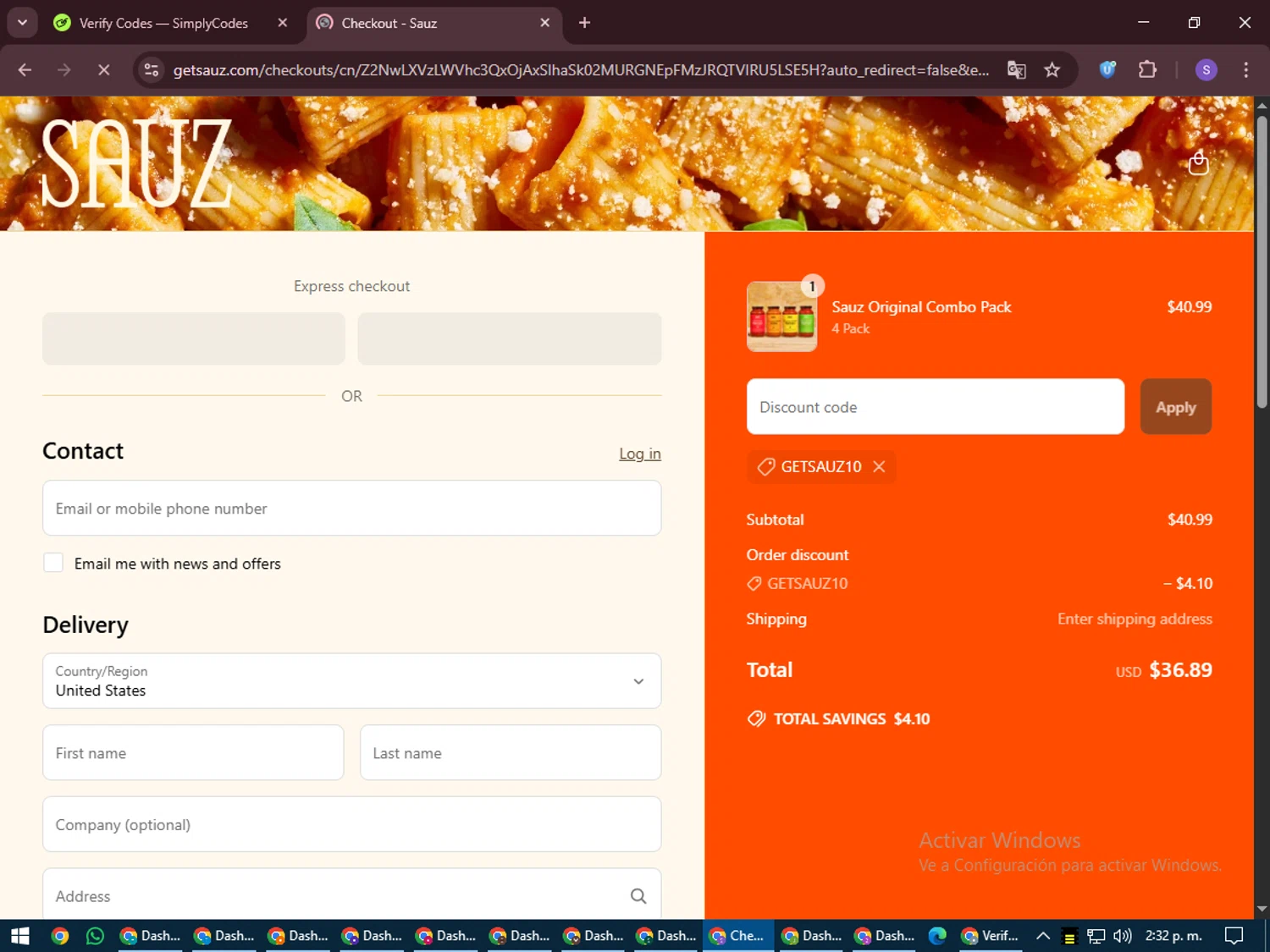1270x952 pixels.
Task: Click the yellow tray app icon
Action: coord(1069,937)
